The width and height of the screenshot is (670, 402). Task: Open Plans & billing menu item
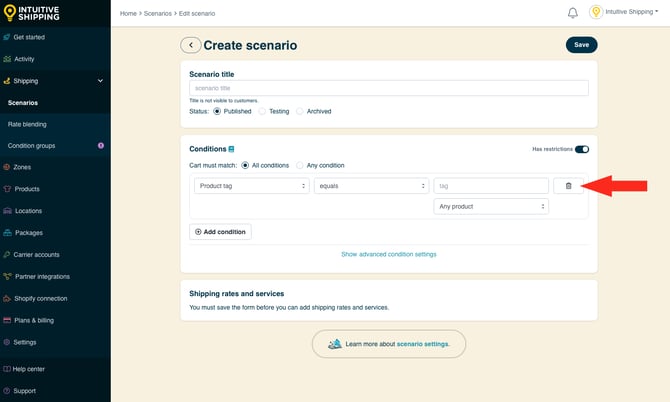point(34,320)
